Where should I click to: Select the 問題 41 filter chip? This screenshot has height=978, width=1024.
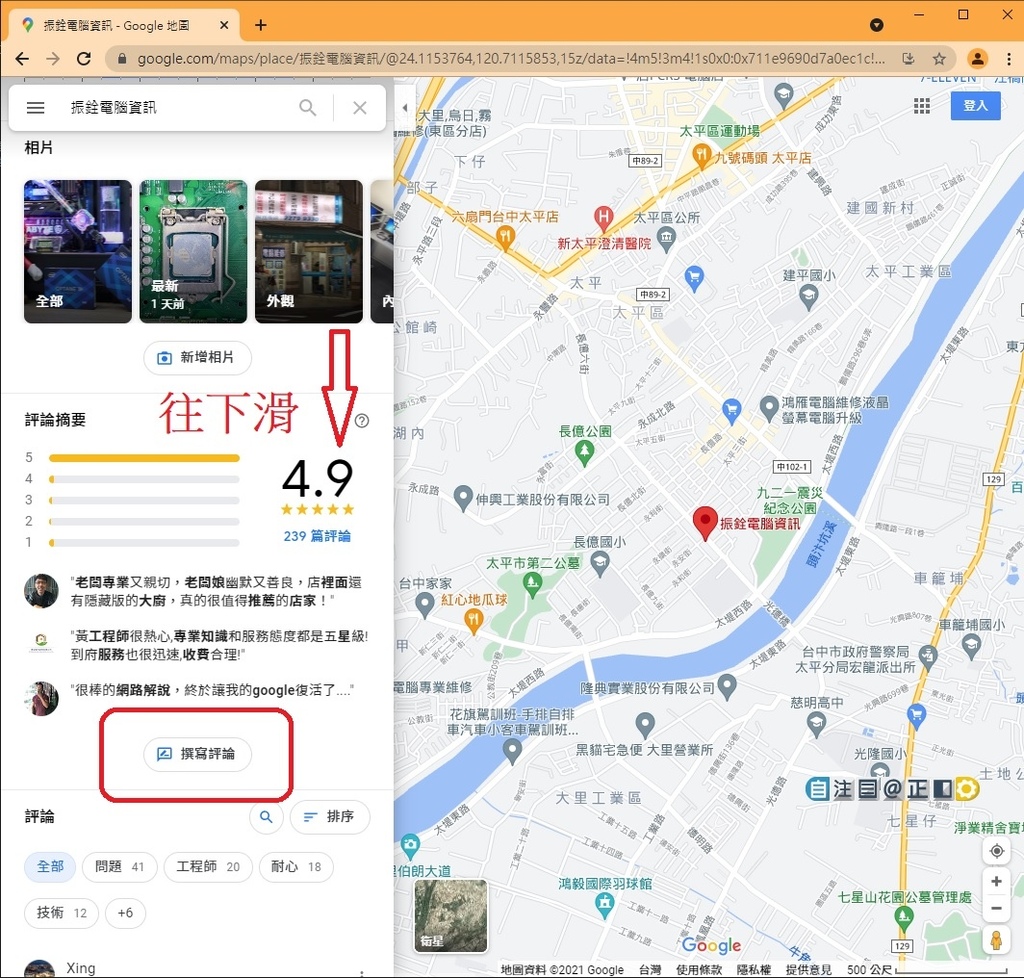[120, 867]
